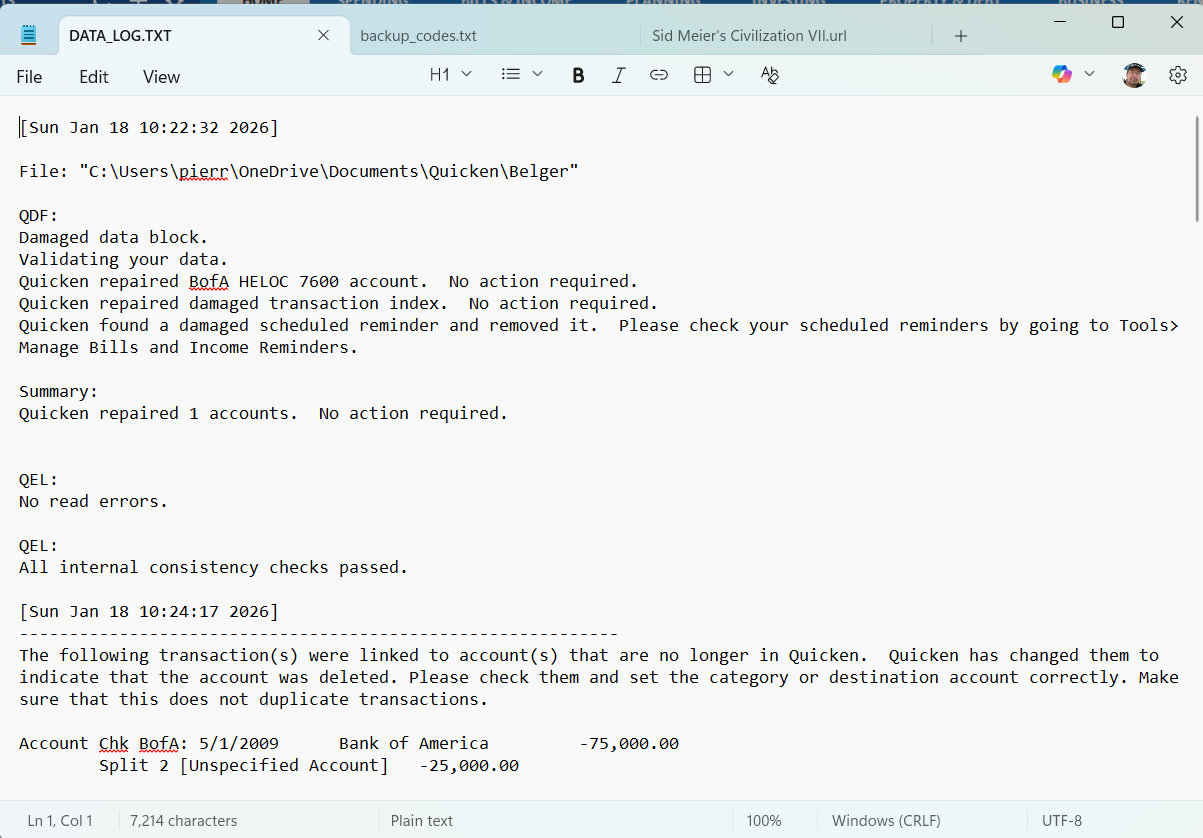Click the Ln 1, Col 1 status indicator
This screenshot has height=838, width=1203.
click(x=60, y=821)
